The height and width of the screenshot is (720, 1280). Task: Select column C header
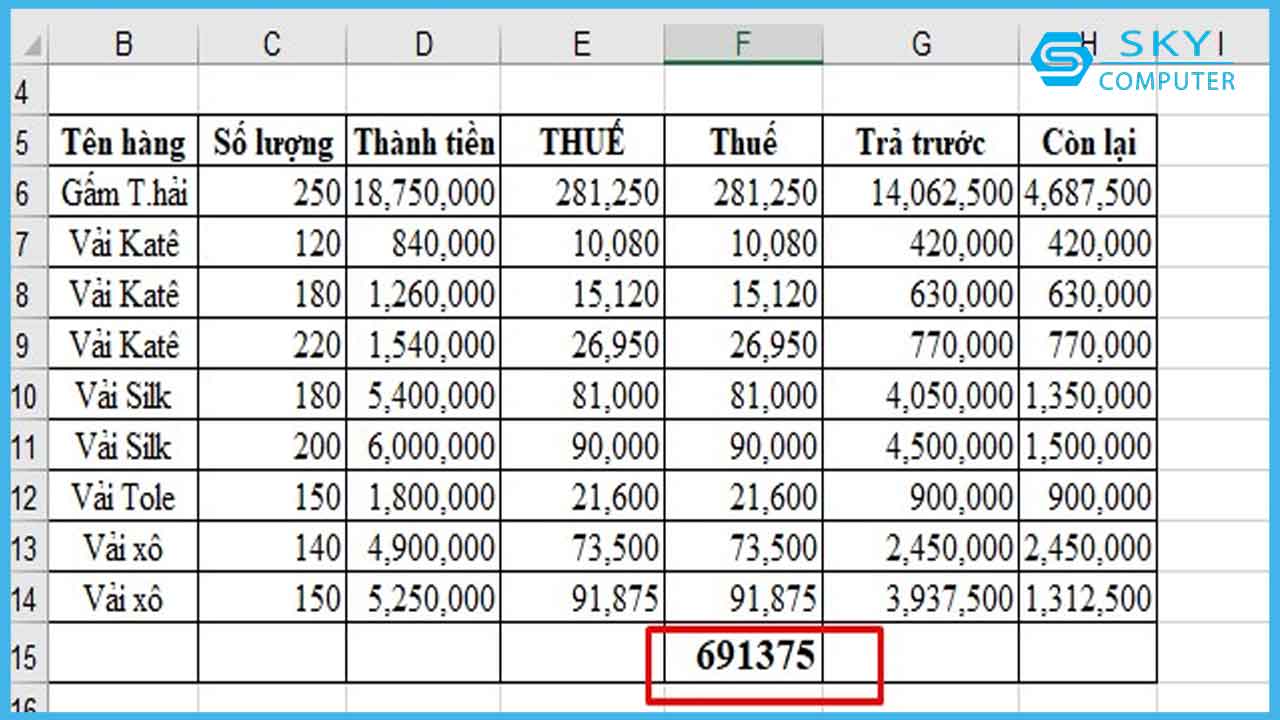click(x=272, y=45)
